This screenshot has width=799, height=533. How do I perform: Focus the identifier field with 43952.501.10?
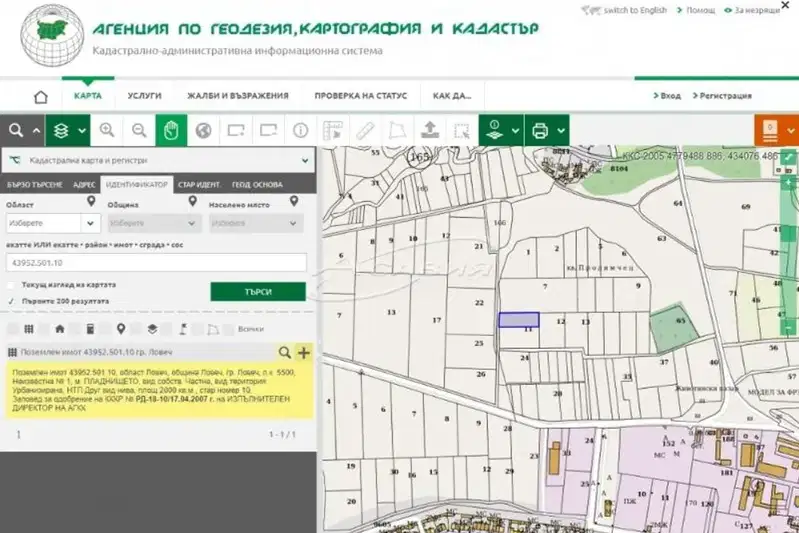[156, 263]
